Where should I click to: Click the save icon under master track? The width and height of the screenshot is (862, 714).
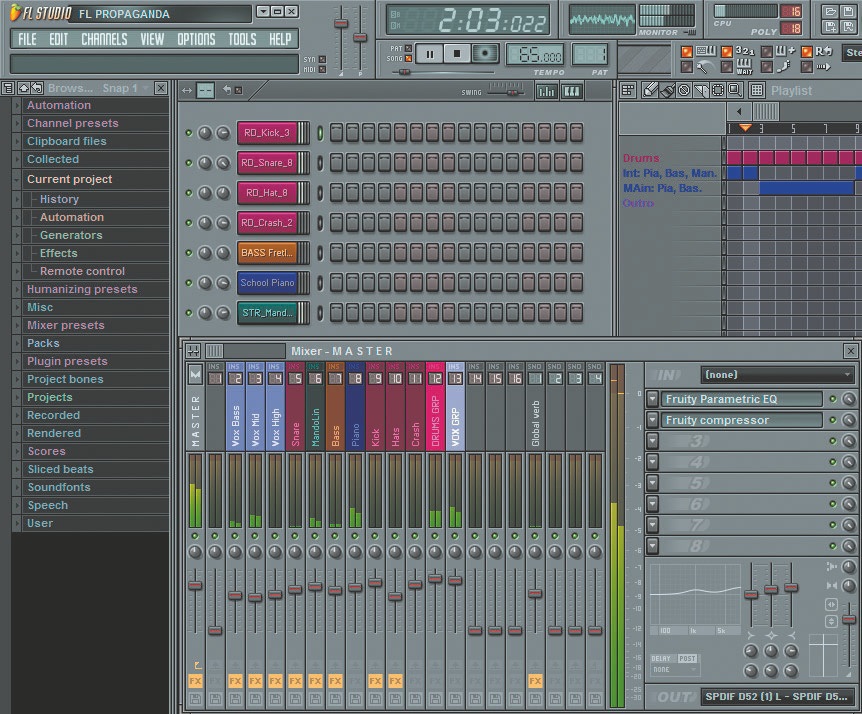pos(195,700)
